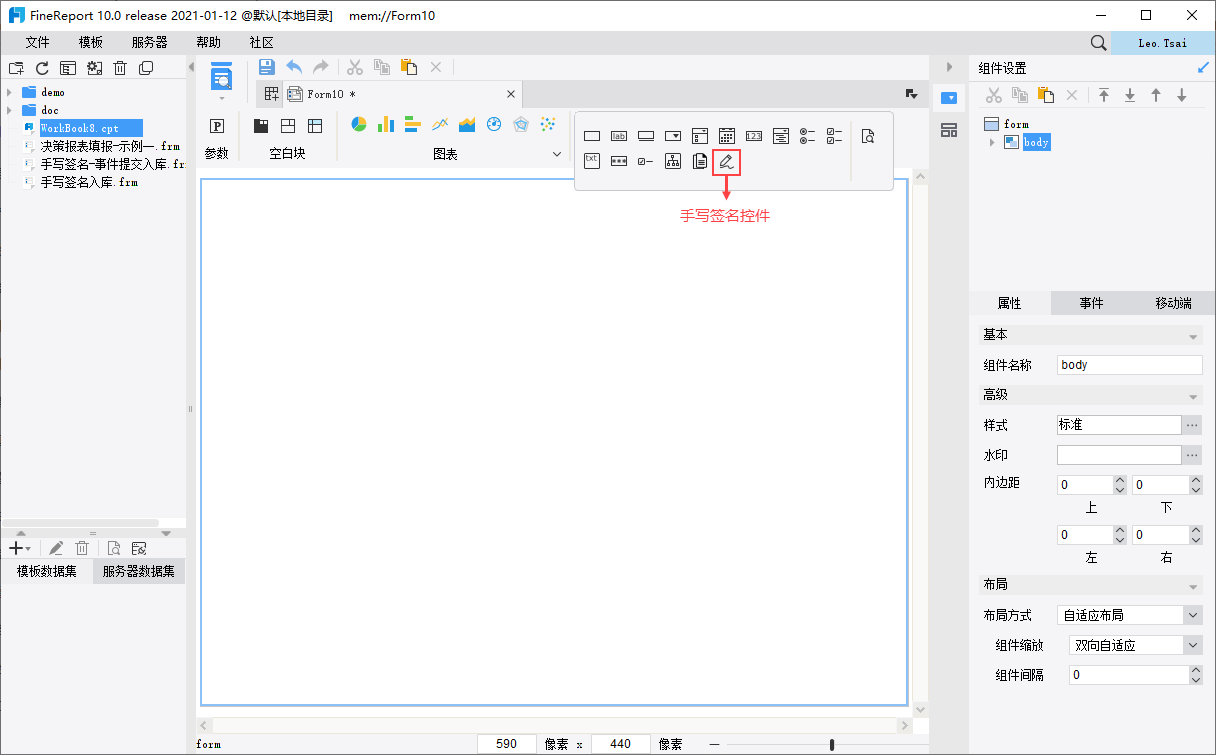
Task: Move component to top icon
Action: (1104, 95)
